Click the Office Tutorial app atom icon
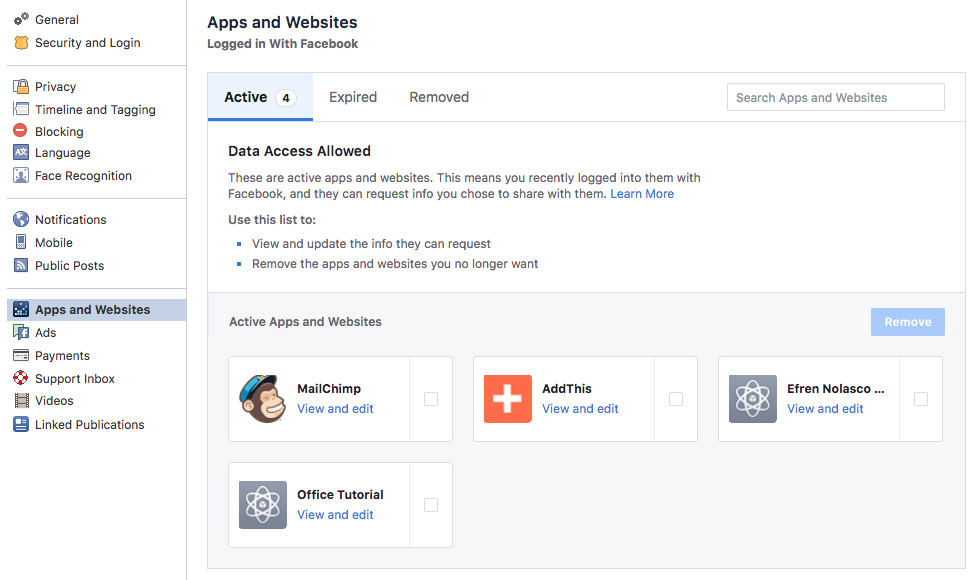Screen dimensions: 980x580 [x=262, y=505]
